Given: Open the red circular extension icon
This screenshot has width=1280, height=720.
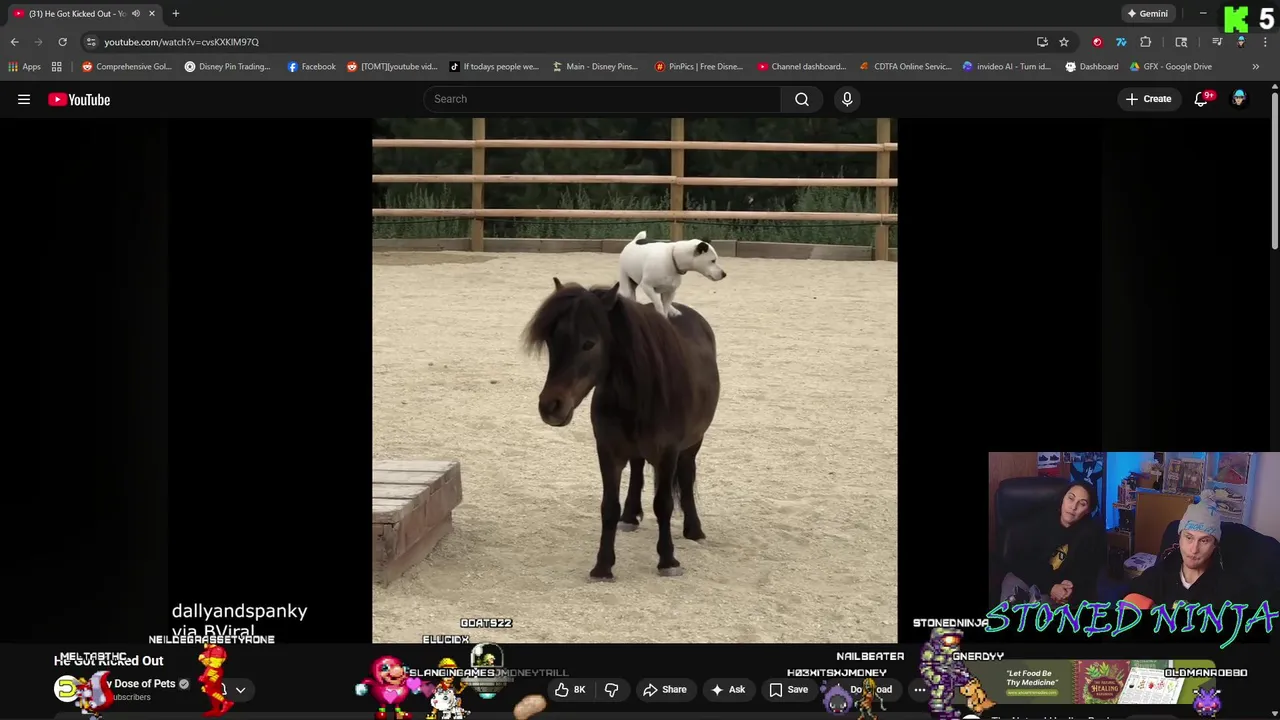Looking at the screenshot, I should (1097, 42).
